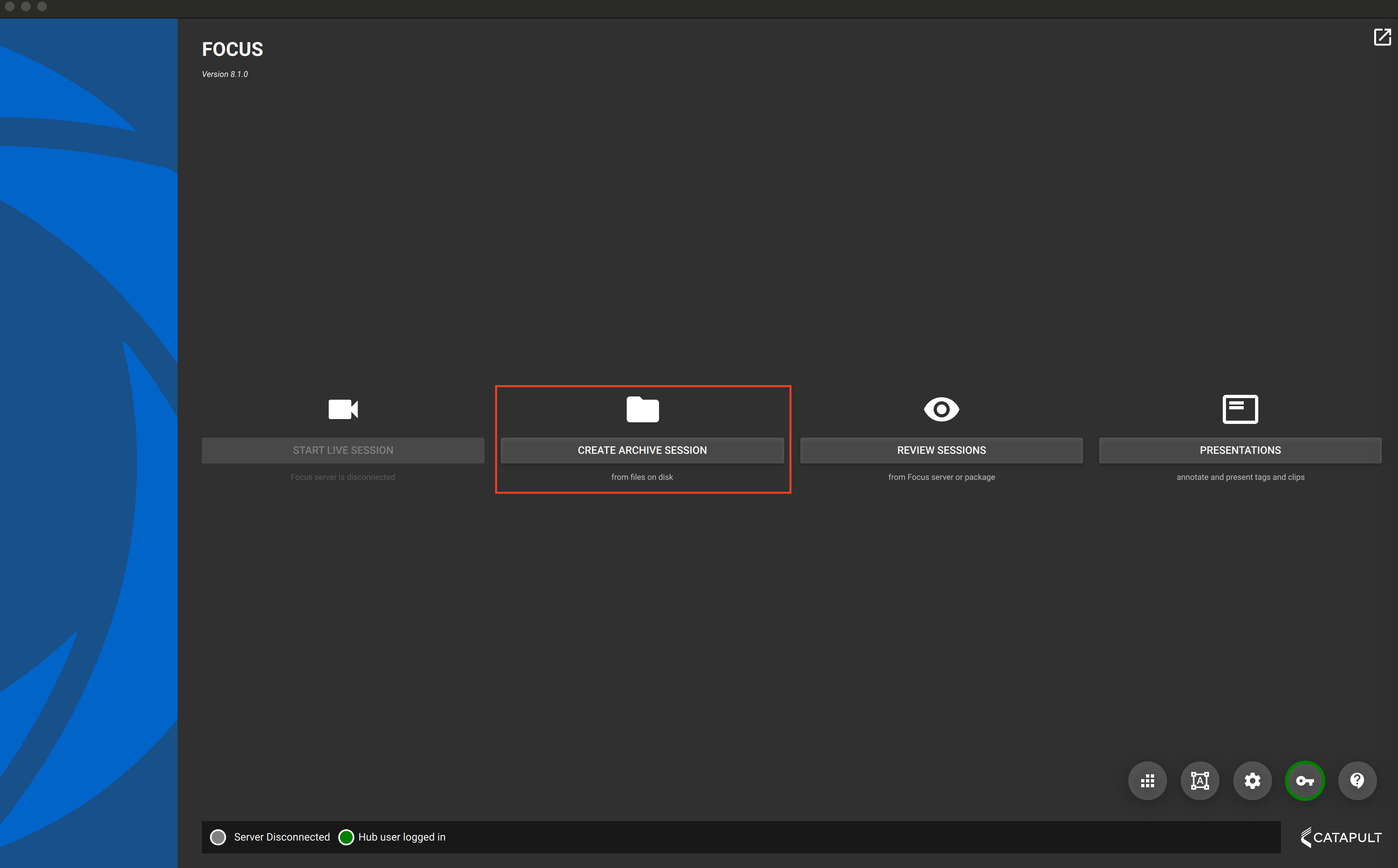Open the grid apps button
This screenshot has width=1398, height=868.
click(1147, 781)
